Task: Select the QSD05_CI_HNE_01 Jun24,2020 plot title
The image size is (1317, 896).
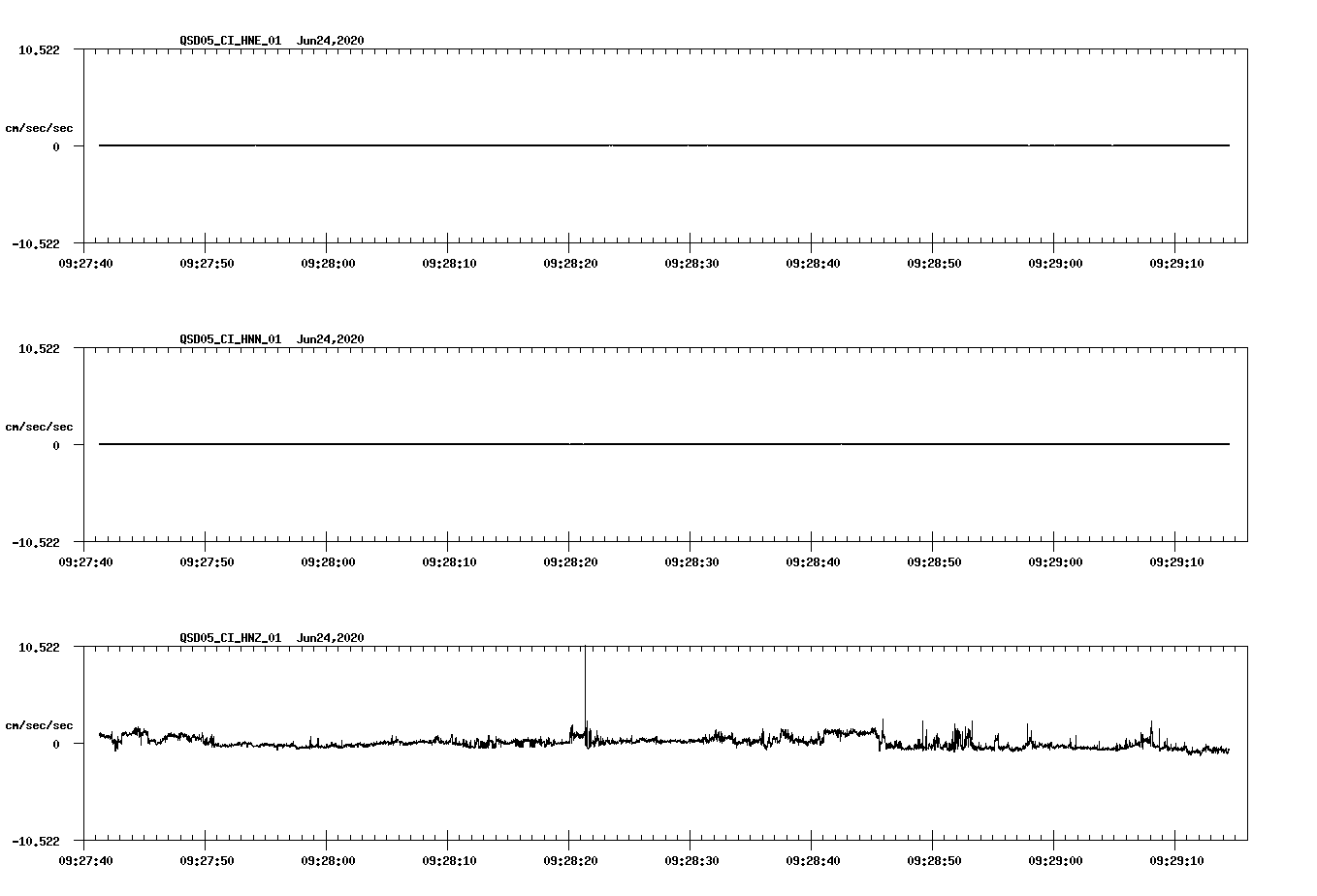Action: pyautogui.click(x=272, y=41)
